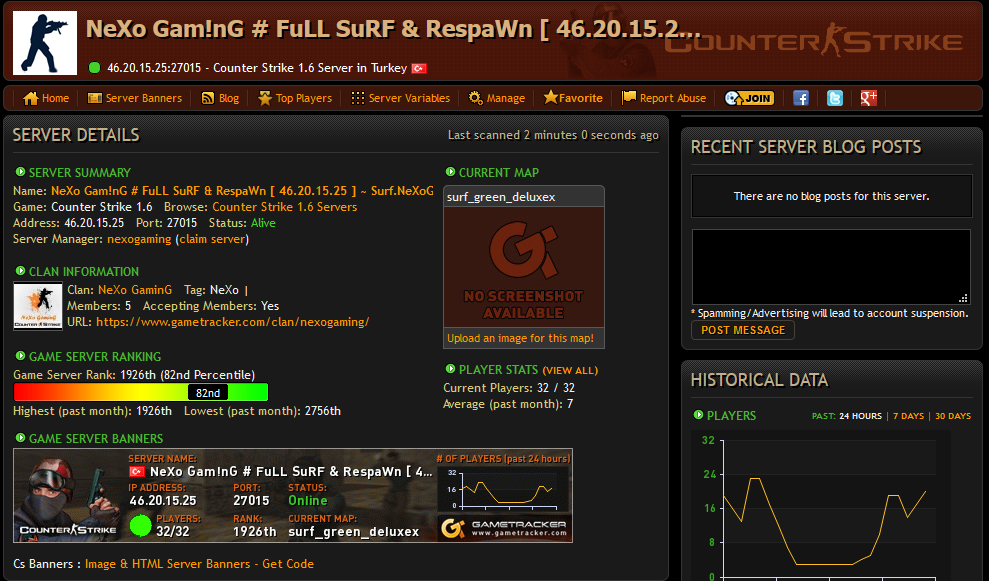
Task: Open the Report Abuse menu item
Action: 672,98
